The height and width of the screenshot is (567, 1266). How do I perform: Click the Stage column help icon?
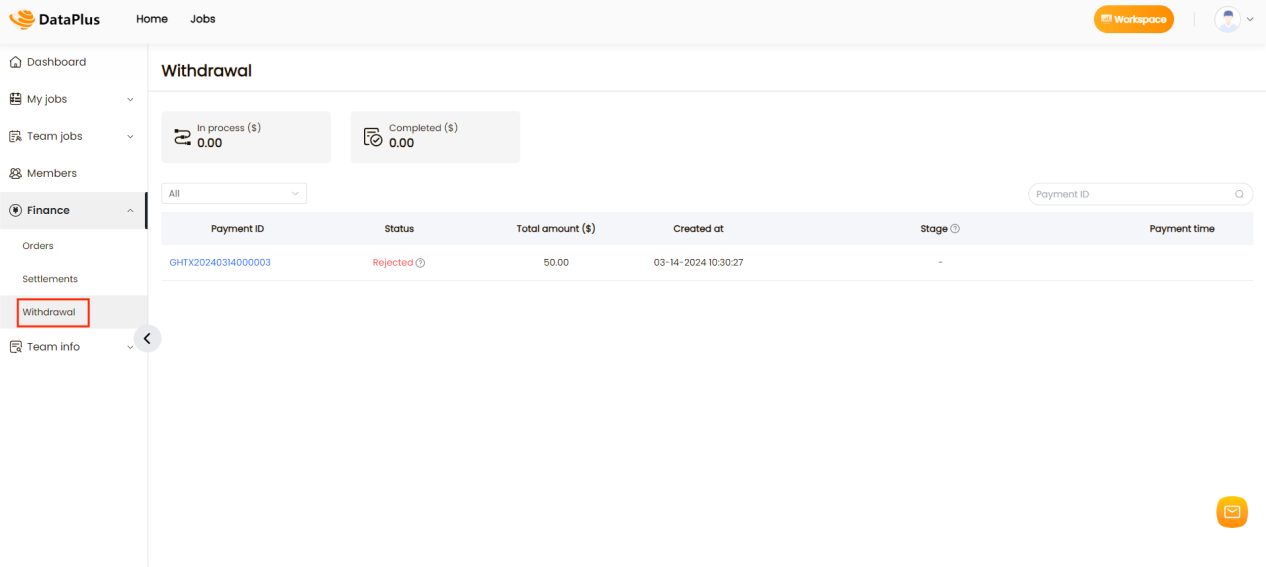(955, 229)
